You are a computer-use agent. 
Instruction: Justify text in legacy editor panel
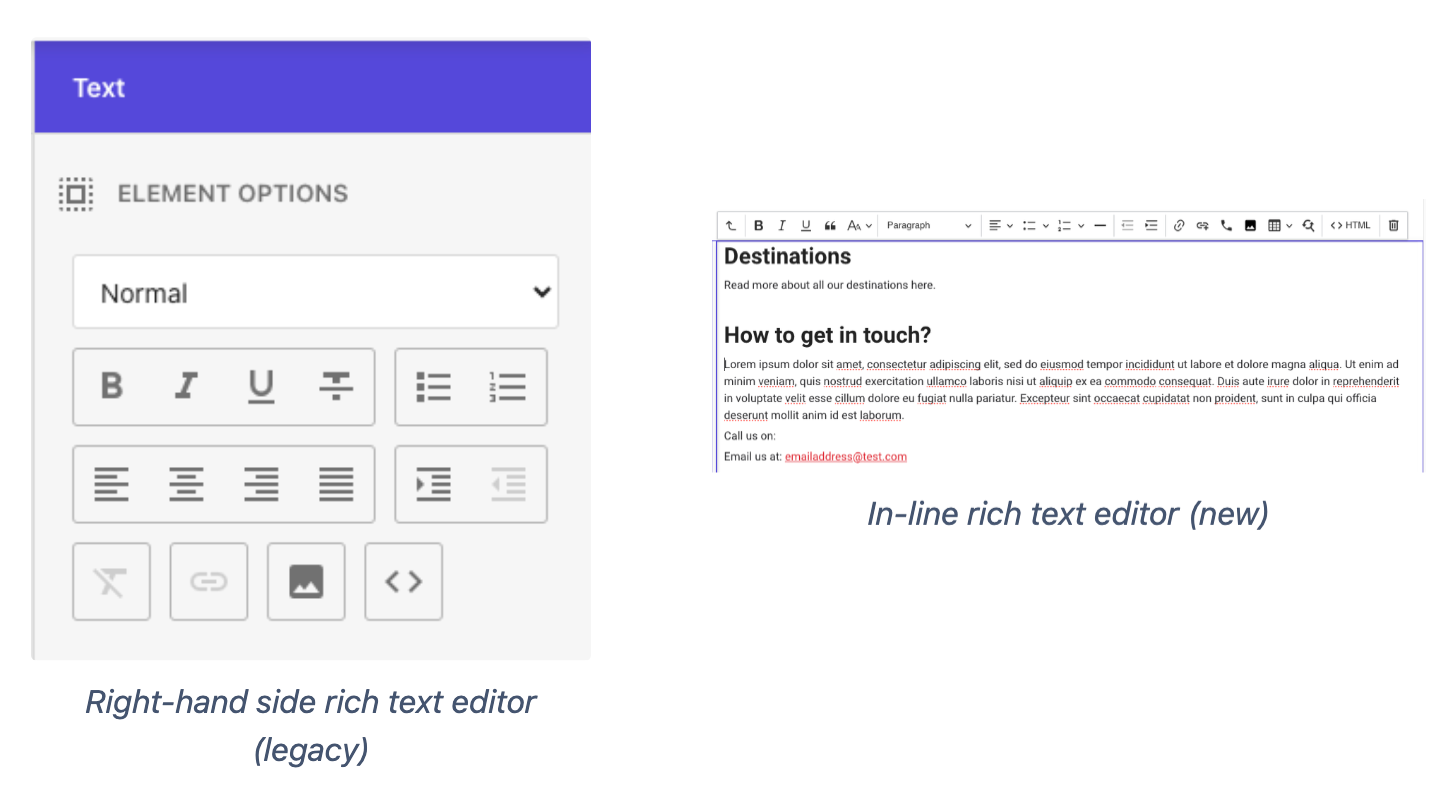click(x=336, y=484)
